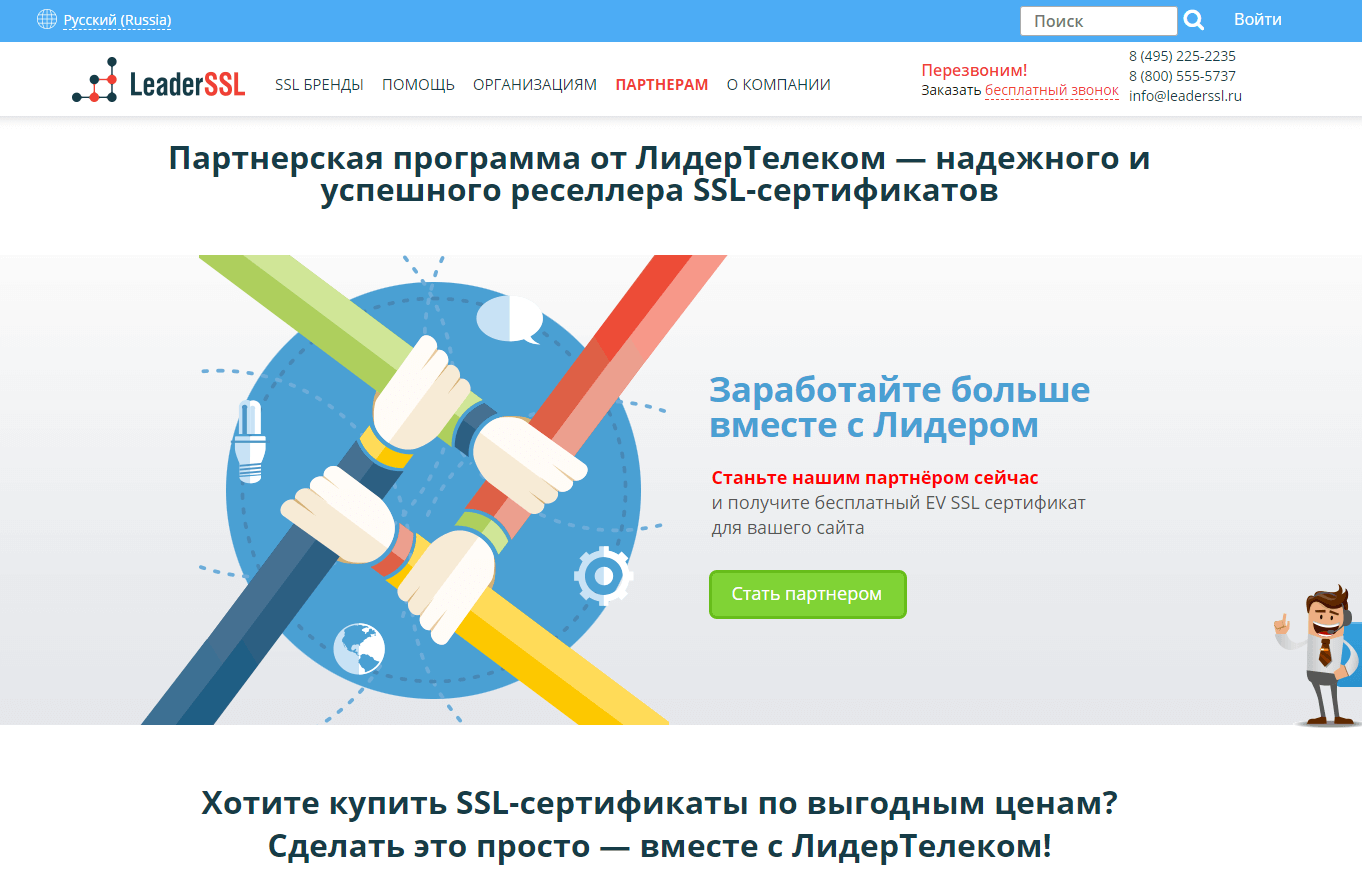Viewport: 1362px width, 896px height.
Task: Click phone number 8 (800) 555-5737
Action: coord(1182,76)
